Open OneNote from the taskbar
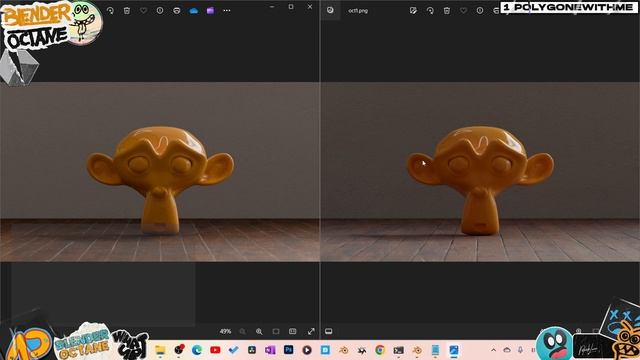Screen dimensions: 640x360 (x=270, y=350)
